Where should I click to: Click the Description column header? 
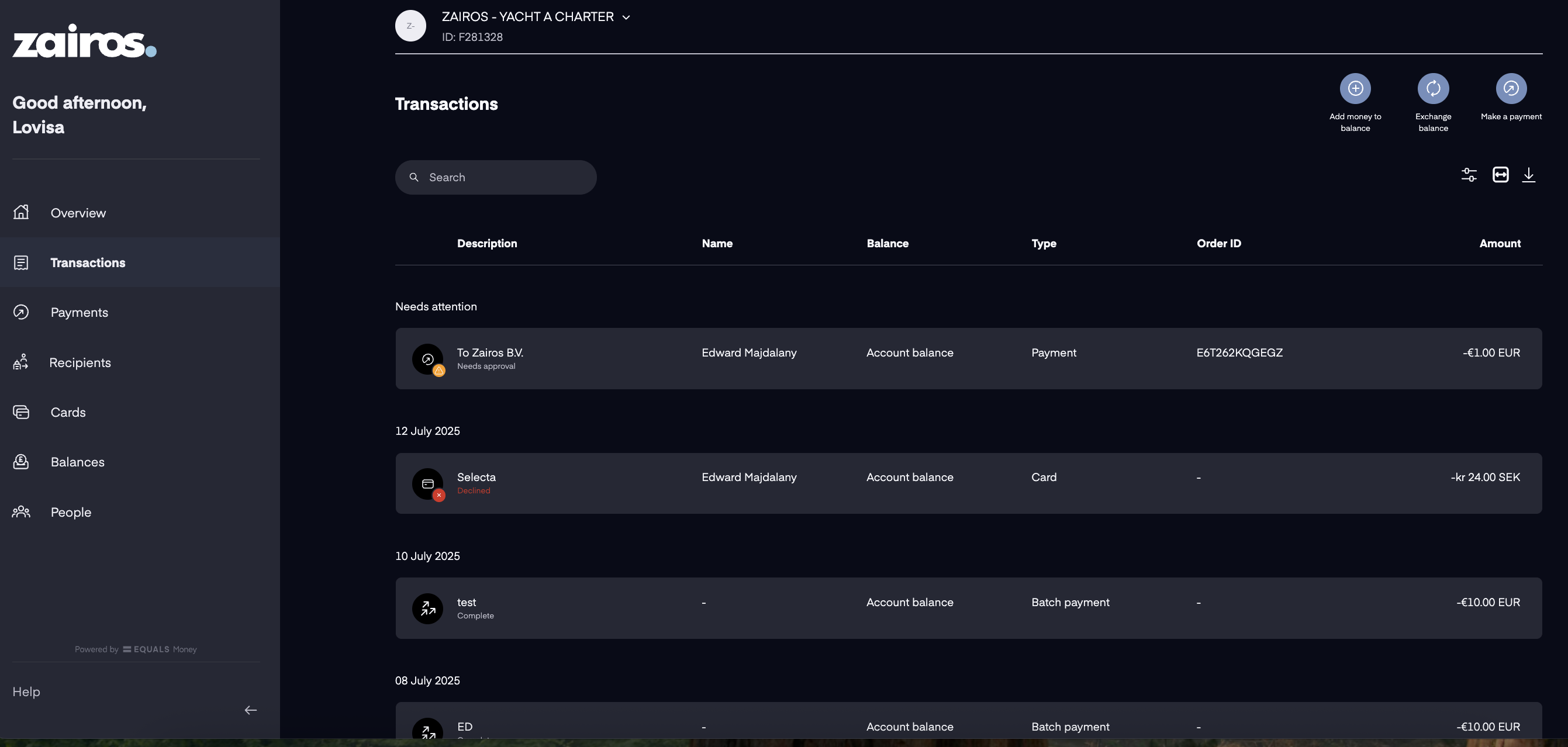point(487,244)
